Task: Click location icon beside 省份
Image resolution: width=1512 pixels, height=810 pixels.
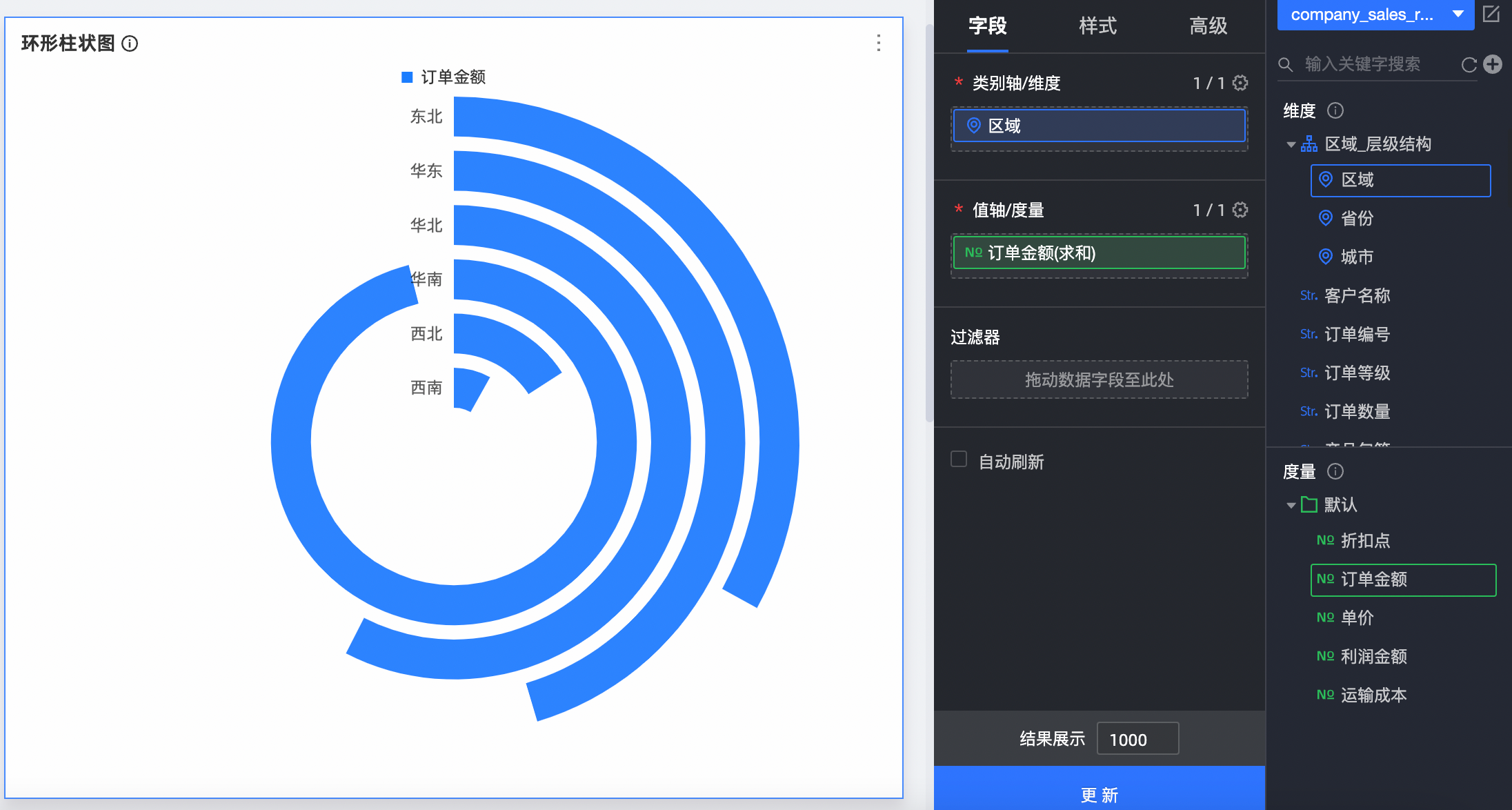Action: [x=1326, y=218]
